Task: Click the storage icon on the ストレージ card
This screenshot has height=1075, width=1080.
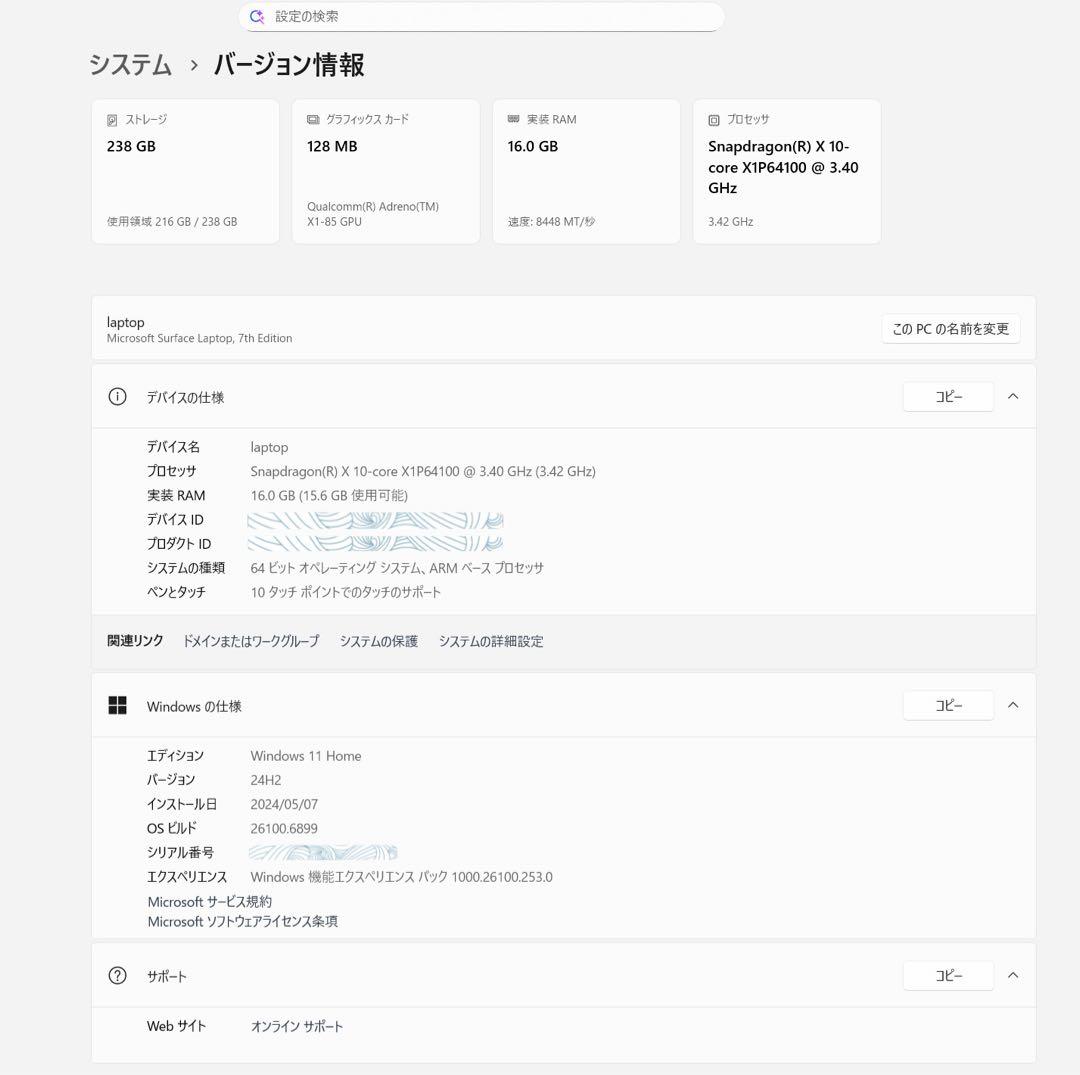Action: pos(112,120)
